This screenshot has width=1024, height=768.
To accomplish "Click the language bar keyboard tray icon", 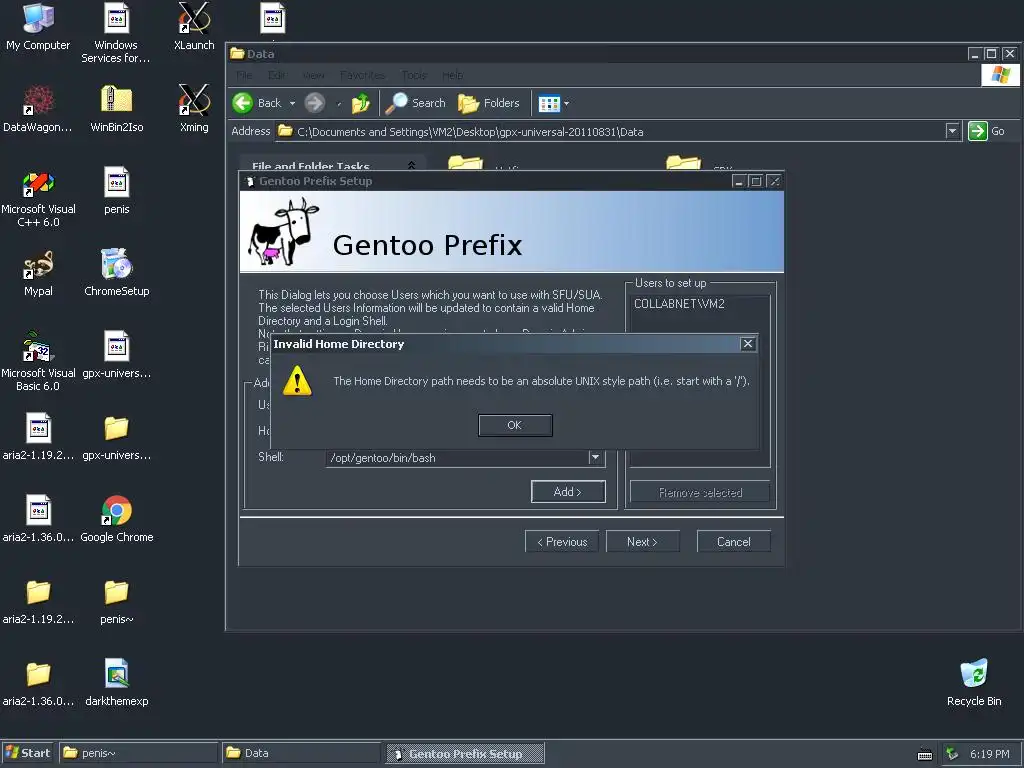I will pyautogui.click(x=925, y=754).
